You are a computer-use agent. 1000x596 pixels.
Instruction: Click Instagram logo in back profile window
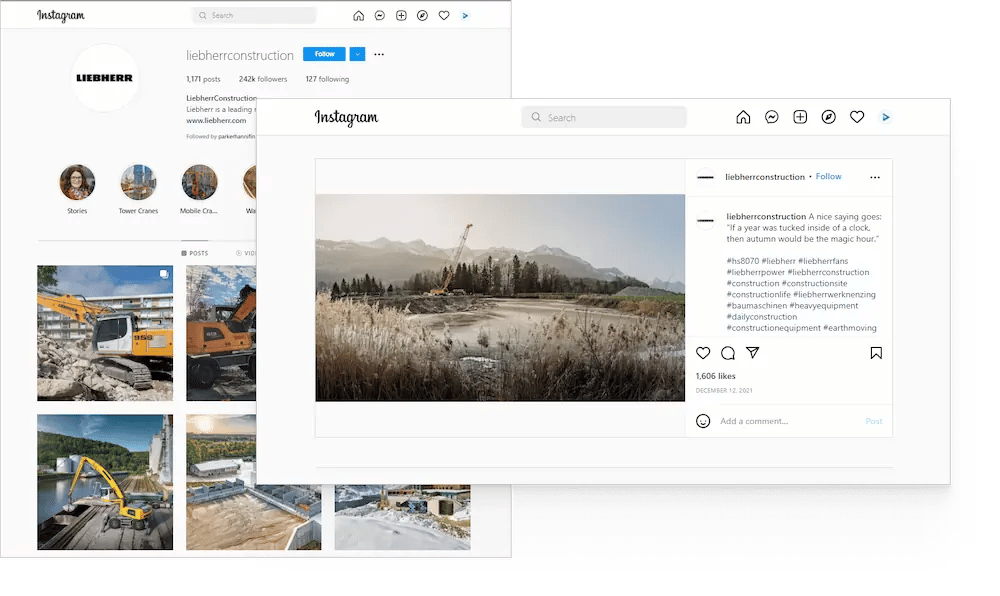[61, 15]
